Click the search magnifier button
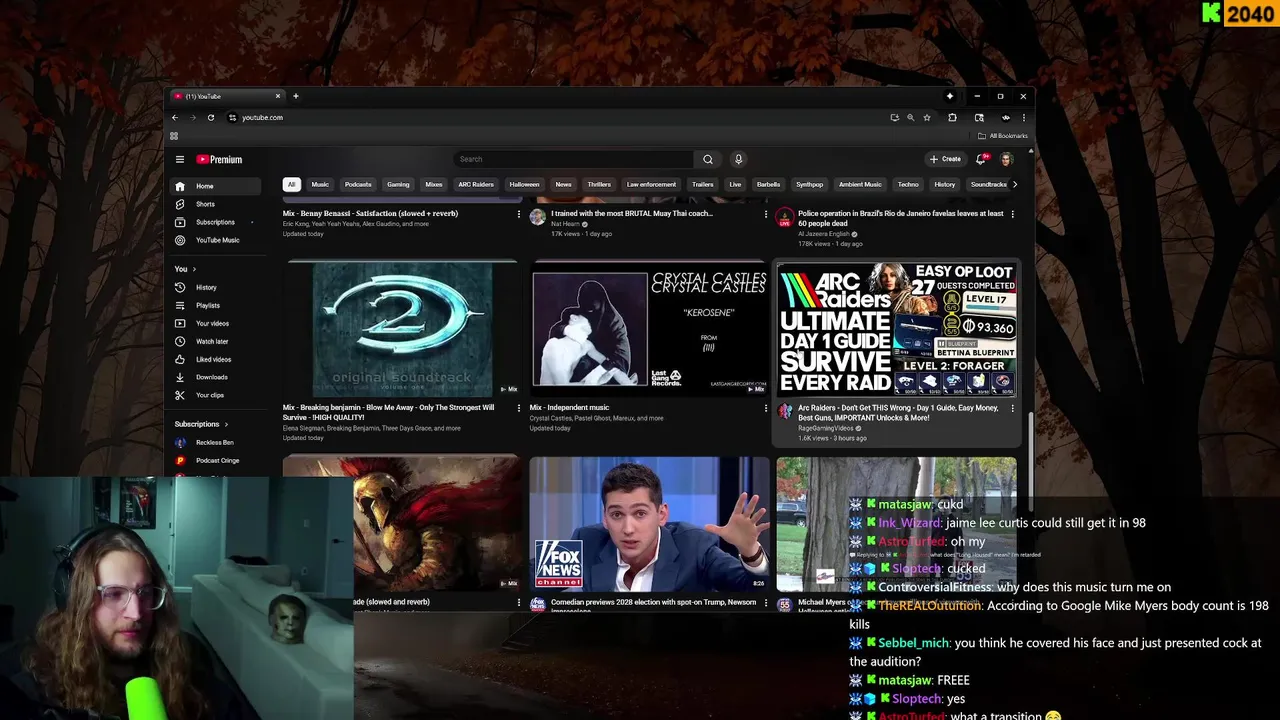This screenshot has width=1280, height=720. tap(708, 159)
